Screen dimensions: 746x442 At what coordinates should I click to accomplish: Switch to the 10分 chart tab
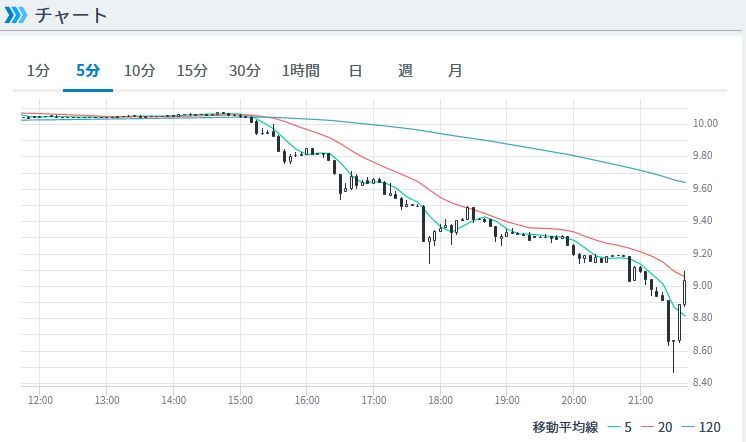pos(140,71)
